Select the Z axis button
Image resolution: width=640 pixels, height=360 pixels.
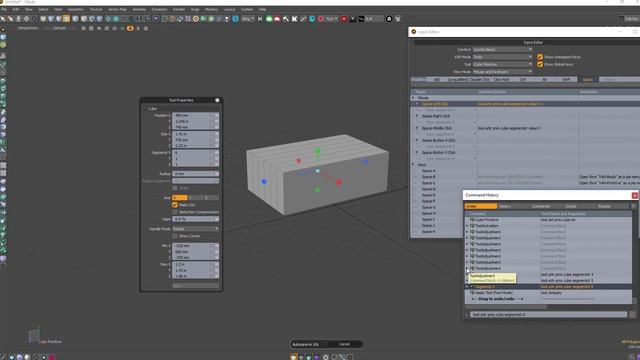(x=211, y=198)
